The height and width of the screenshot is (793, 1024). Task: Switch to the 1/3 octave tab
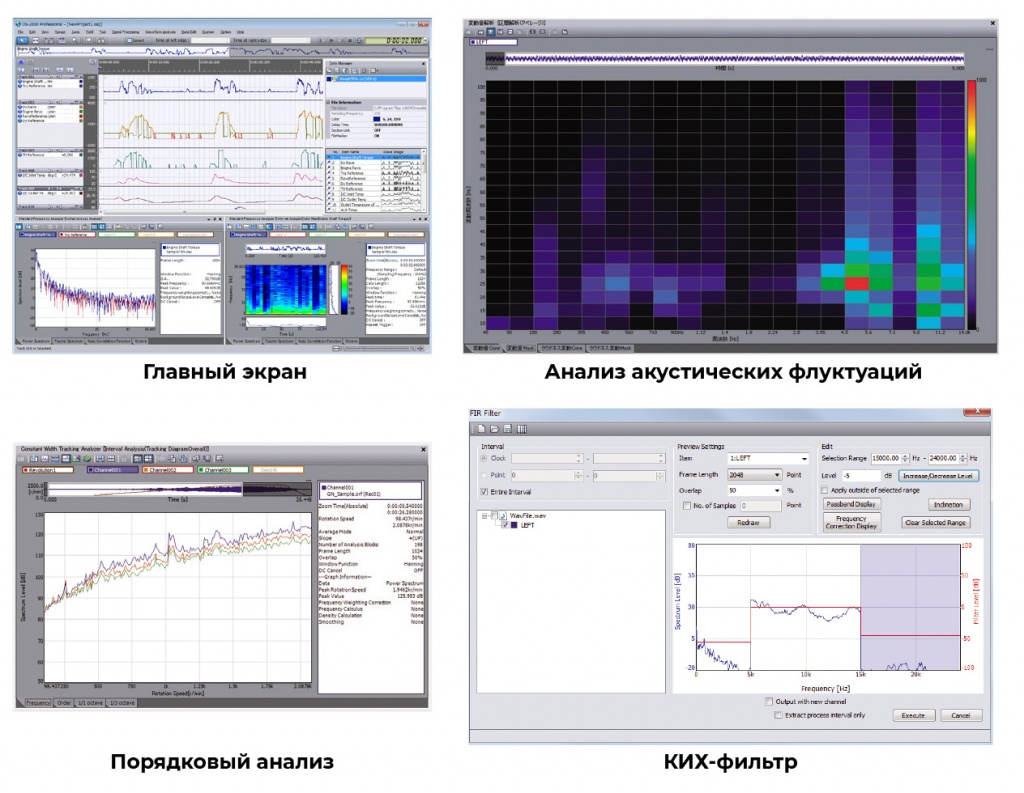point(124,703)
